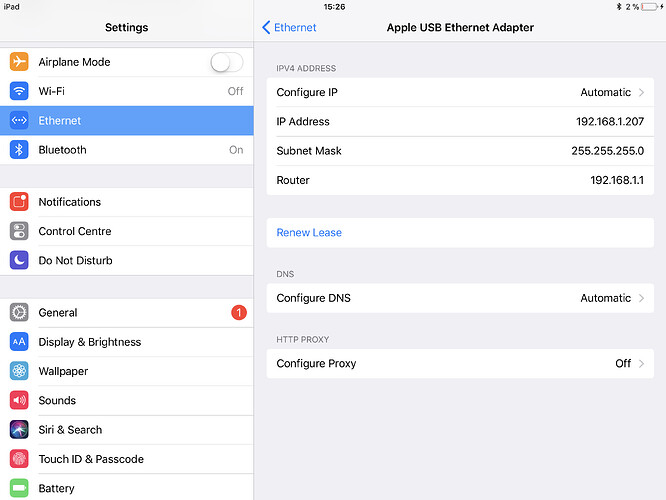Tap the IP Address field row
The height and width of the screenshot is (500, 666).
coord(460,122)
